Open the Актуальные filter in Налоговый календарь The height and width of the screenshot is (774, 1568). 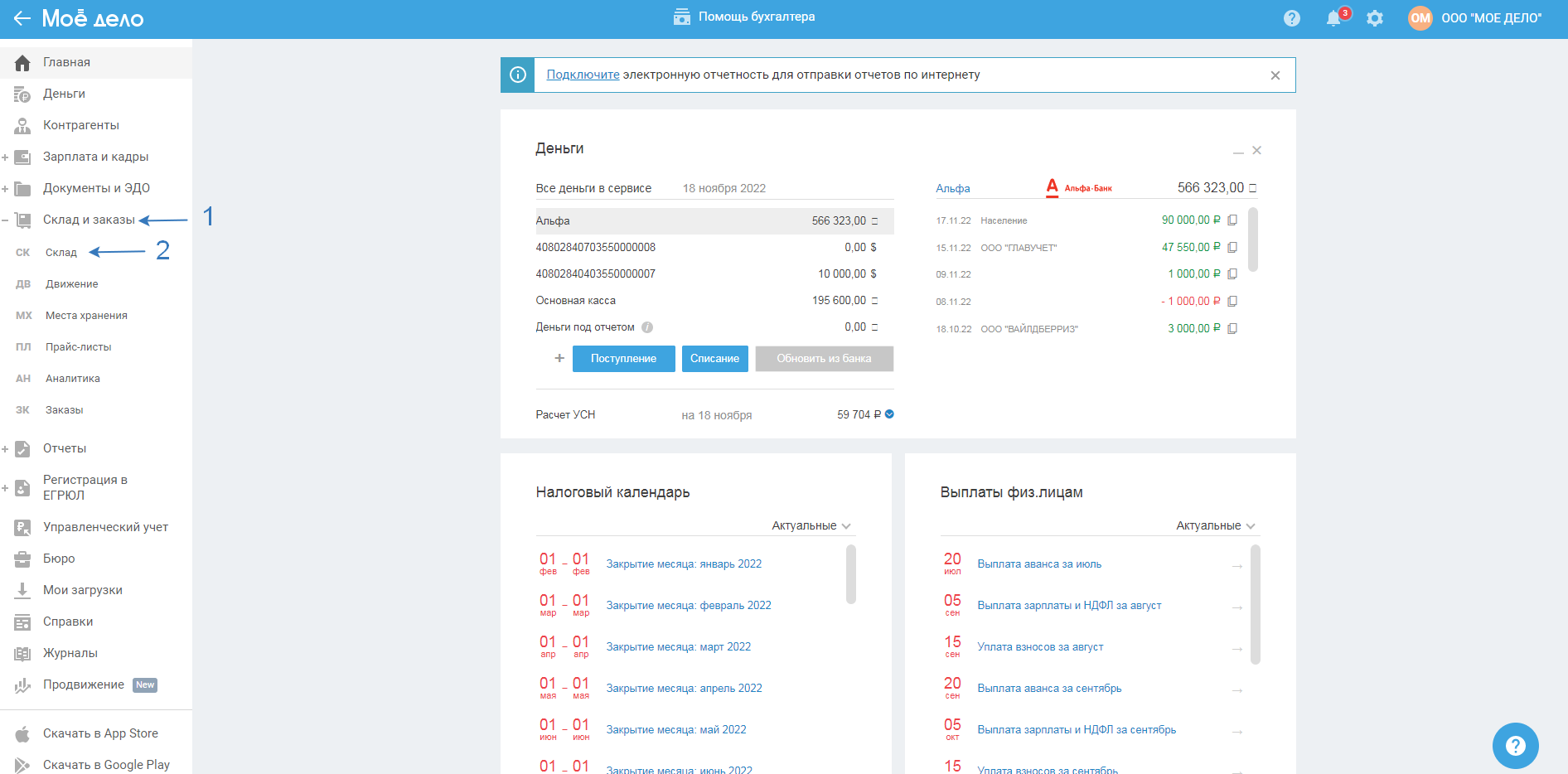coord(811,525)
